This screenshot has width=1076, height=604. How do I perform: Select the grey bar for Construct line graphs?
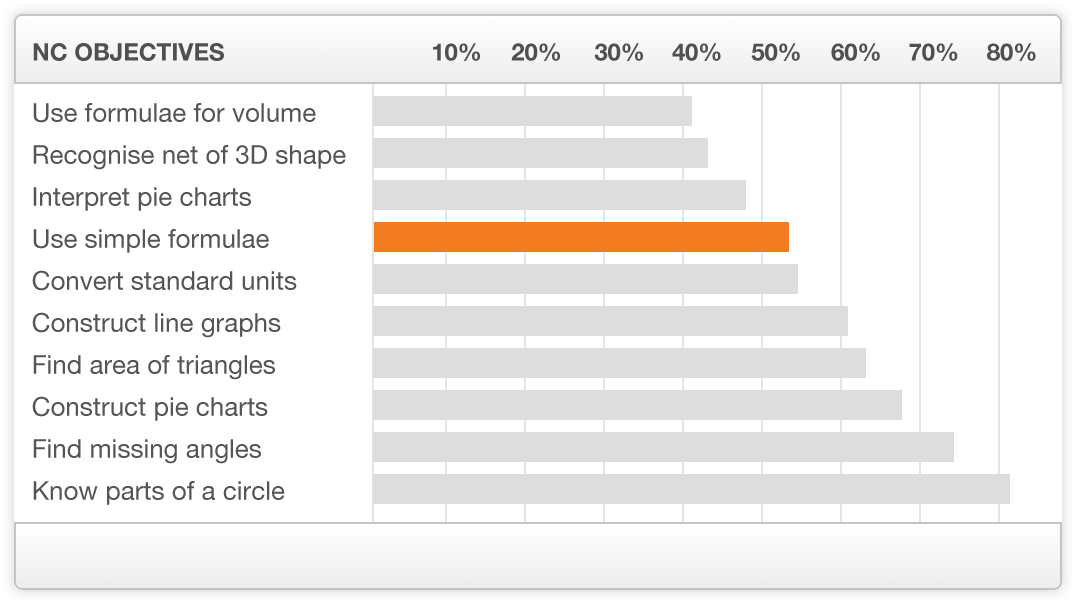point(610,321)
